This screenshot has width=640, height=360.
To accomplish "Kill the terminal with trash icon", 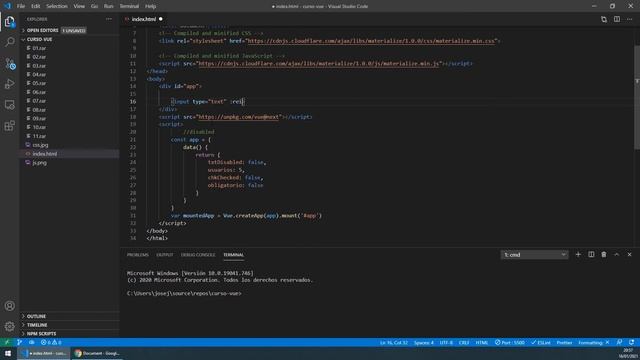I will [604, 254].
